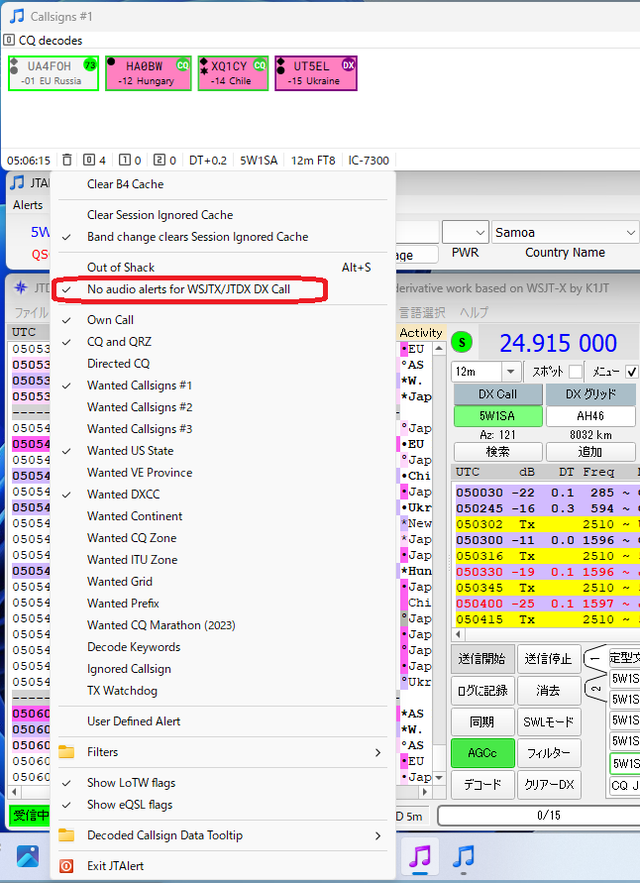The height and width of the screenshot is (883, 640).
Task: Toggle No audio alerts for WSJTX/JTDX DX Call
Action: point(223,289)
